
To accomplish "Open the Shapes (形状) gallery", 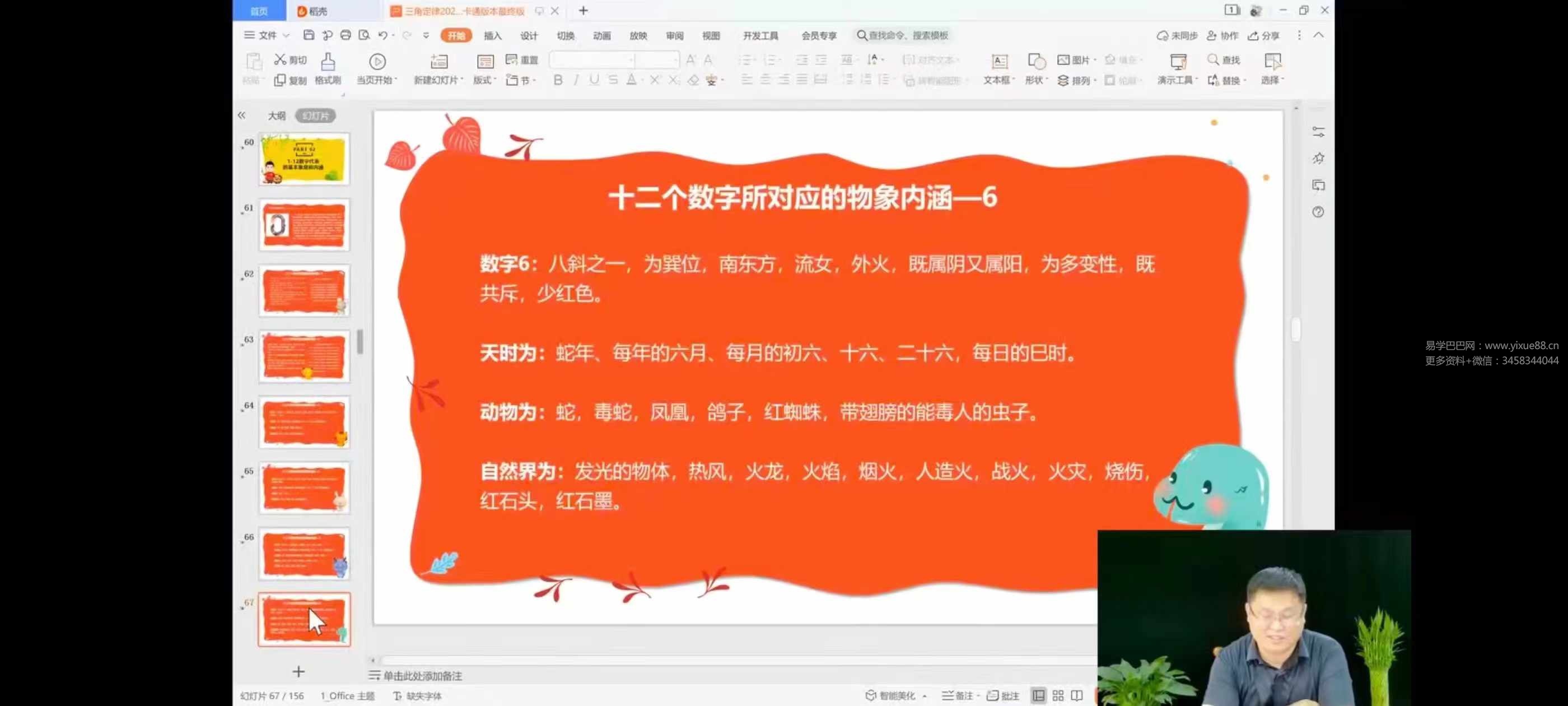I will click(x=1035, y=68).
